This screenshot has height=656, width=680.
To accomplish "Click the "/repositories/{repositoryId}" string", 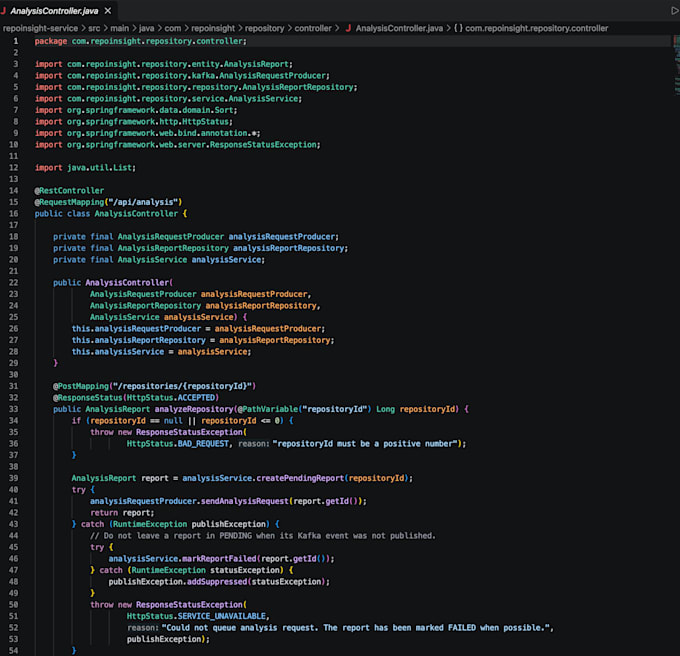I will click(183, 386).
